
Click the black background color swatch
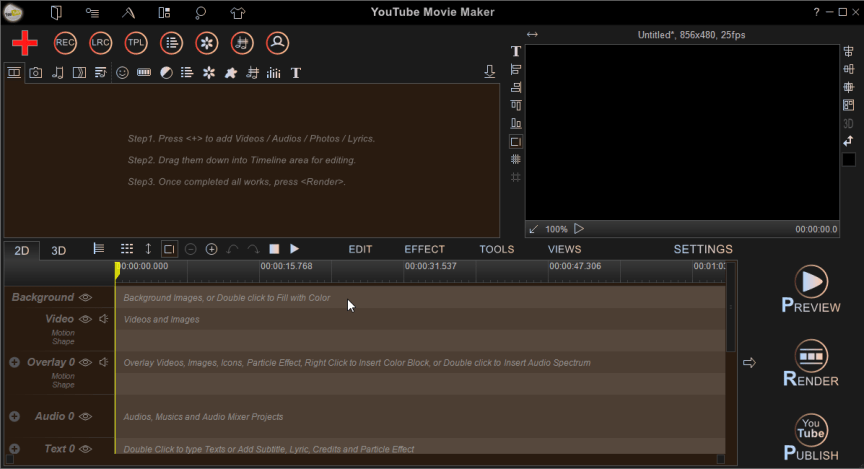tap(848, 159)
